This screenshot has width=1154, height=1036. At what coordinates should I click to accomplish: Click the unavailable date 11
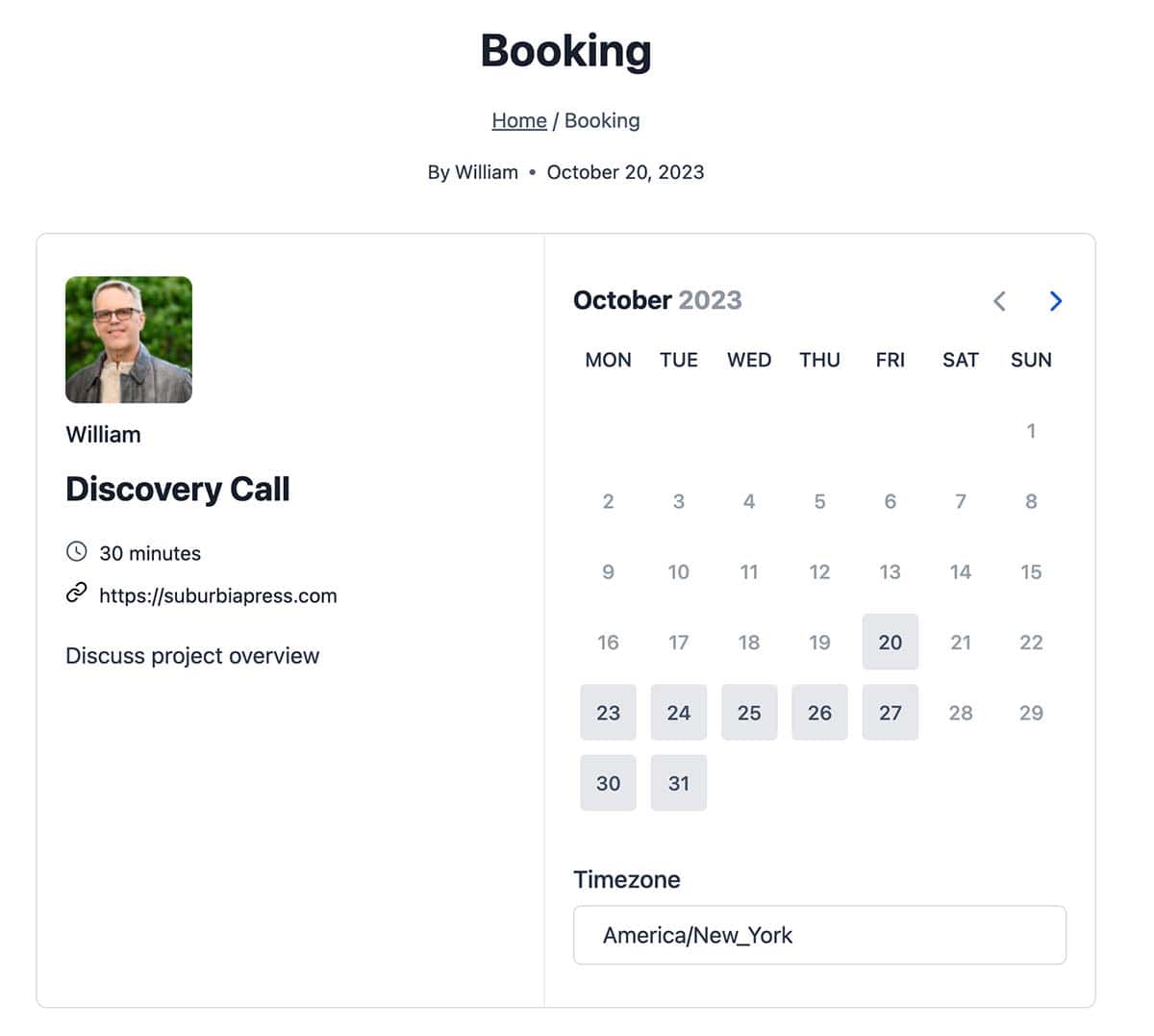coord(749,571)
